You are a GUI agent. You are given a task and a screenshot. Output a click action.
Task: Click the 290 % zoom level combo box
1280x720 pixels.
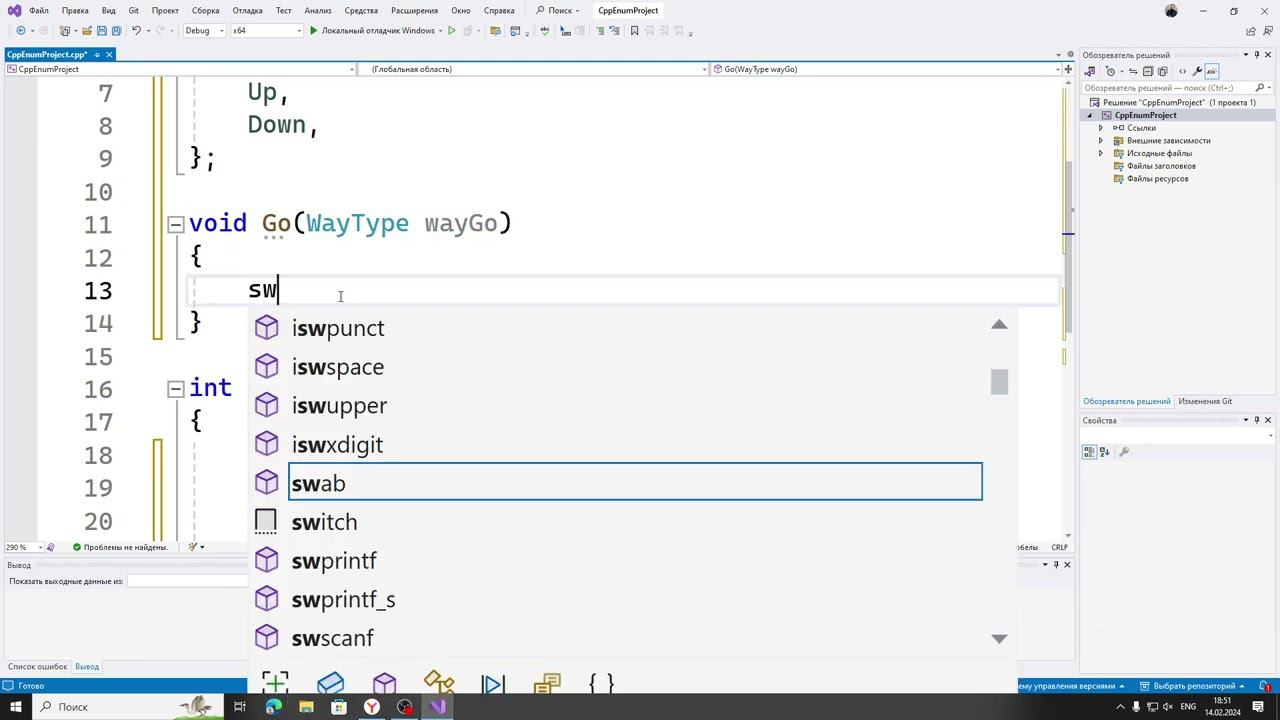pos(24,547)
